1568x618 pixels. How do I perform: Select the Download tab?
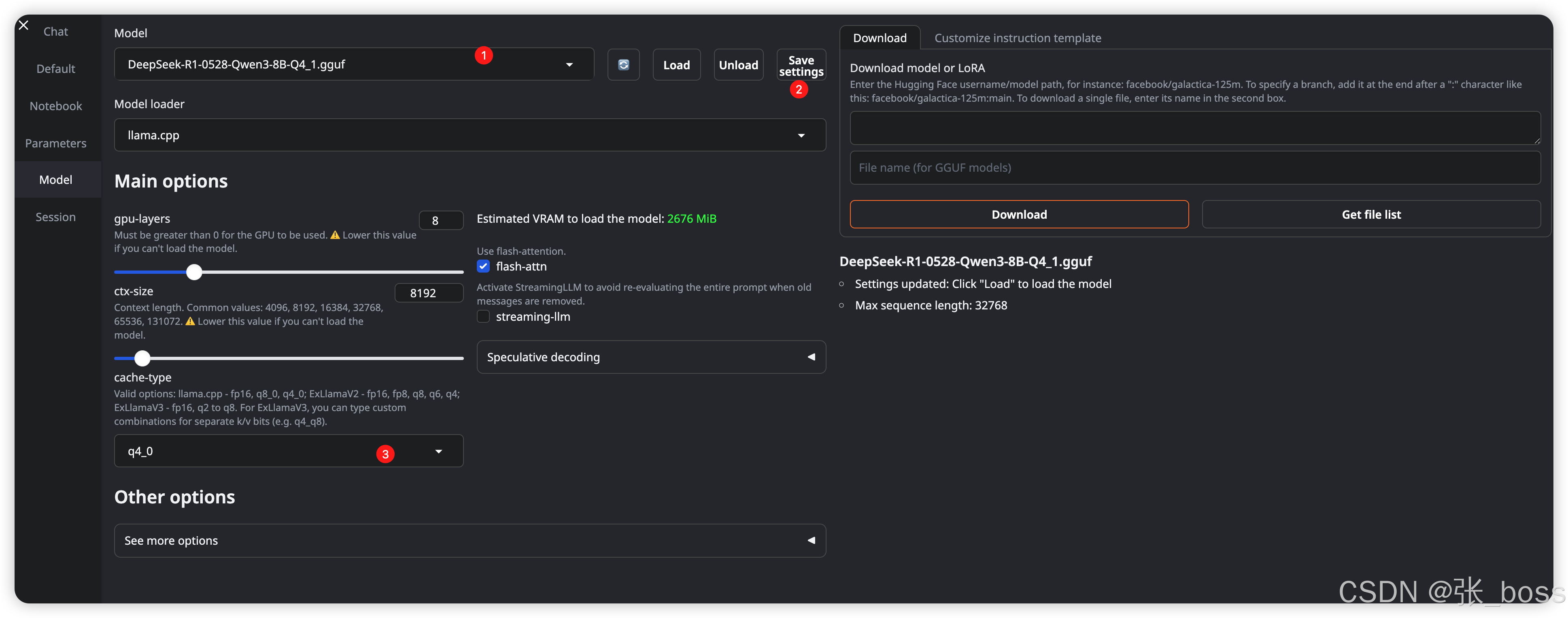coord(879,38)
